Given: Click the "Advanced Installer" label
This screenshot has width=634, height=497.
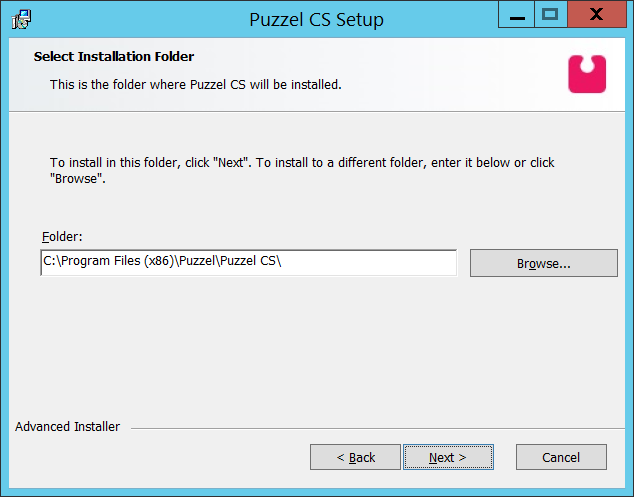Looking at the screenshot, I should pos(68,427).
